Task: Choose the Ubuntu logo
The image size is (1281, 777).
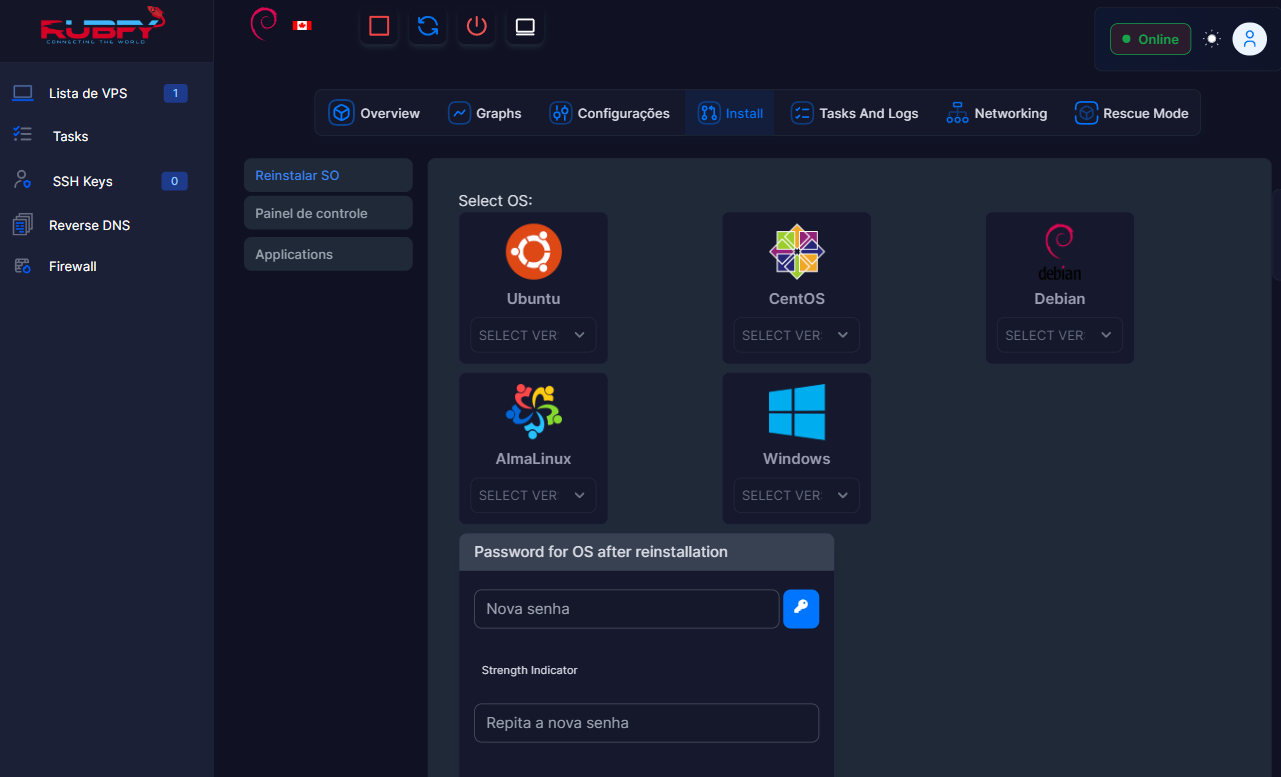Action: pos(533,251)
